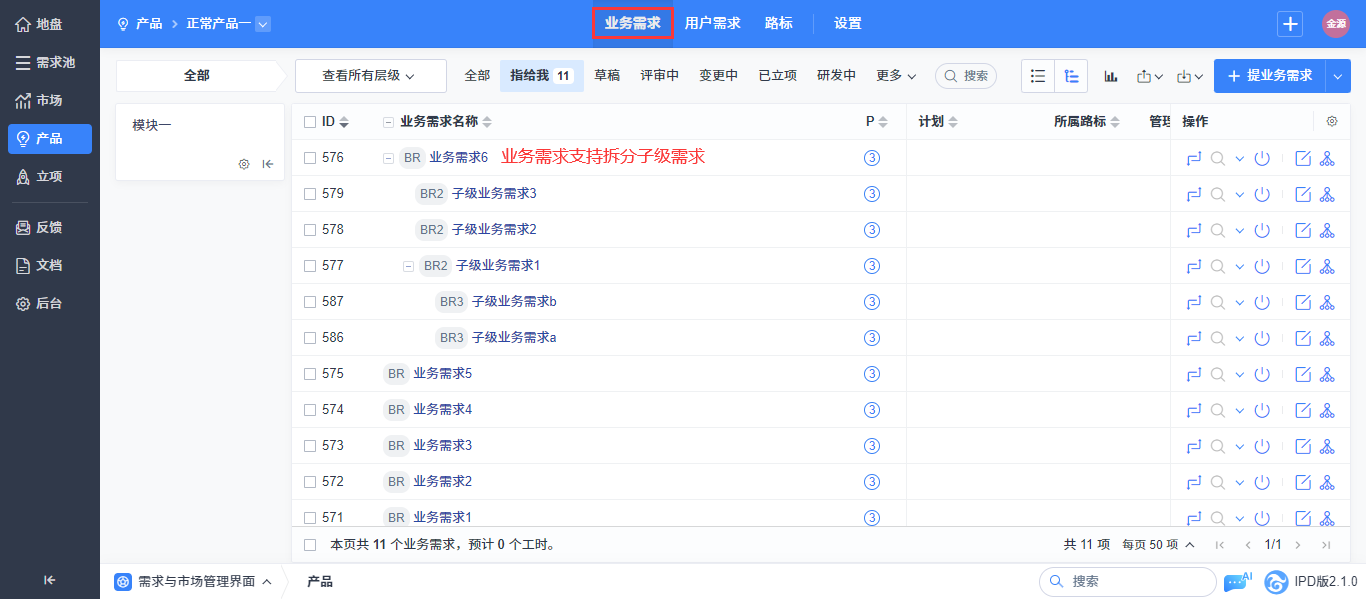Tick the select-all checkbox beside ID header
1366x599 pixels.
tap(310, 122)
